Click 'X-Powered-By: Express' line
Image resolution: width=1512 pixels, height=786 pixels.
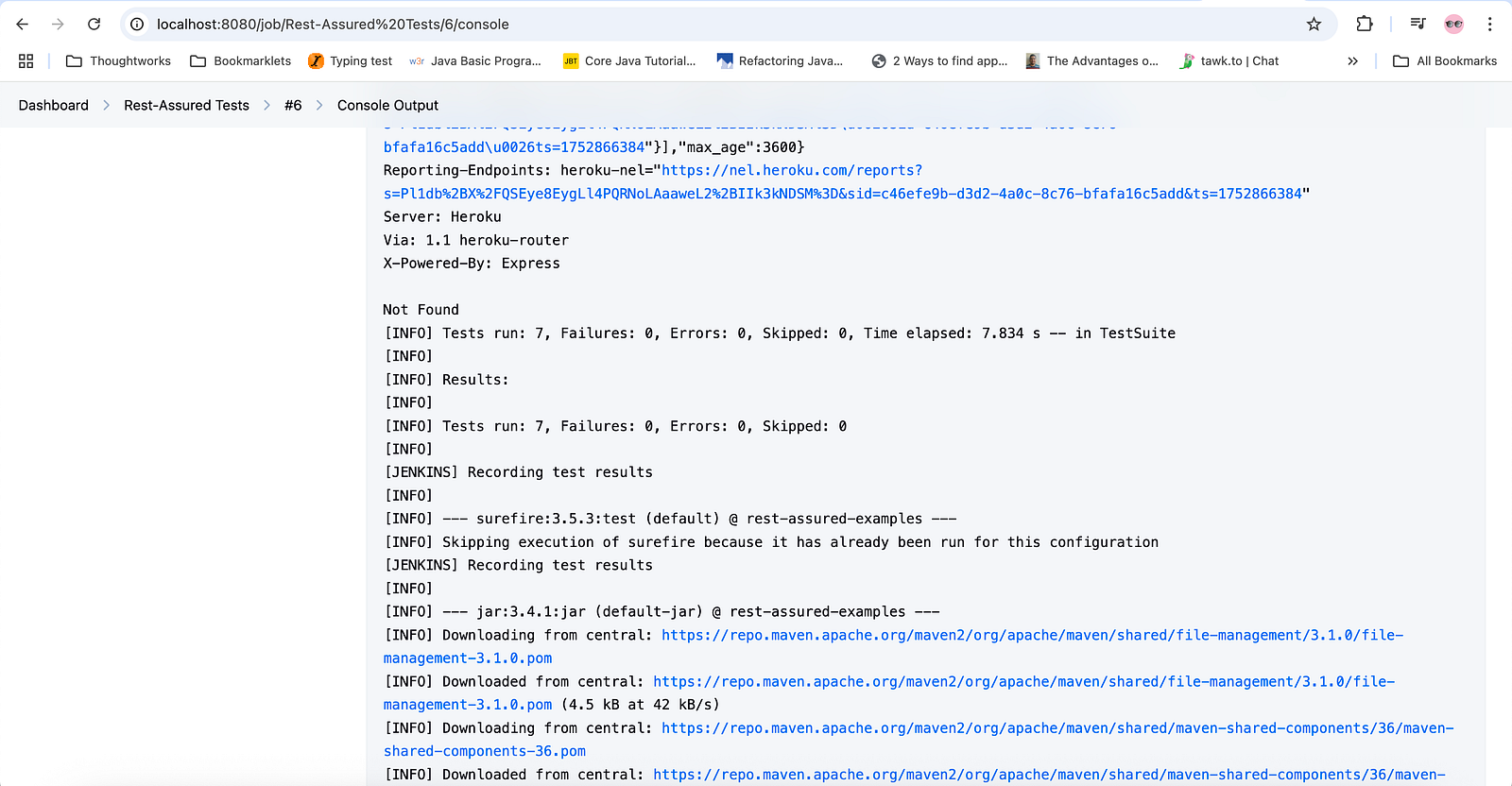[x=472, y=264]
